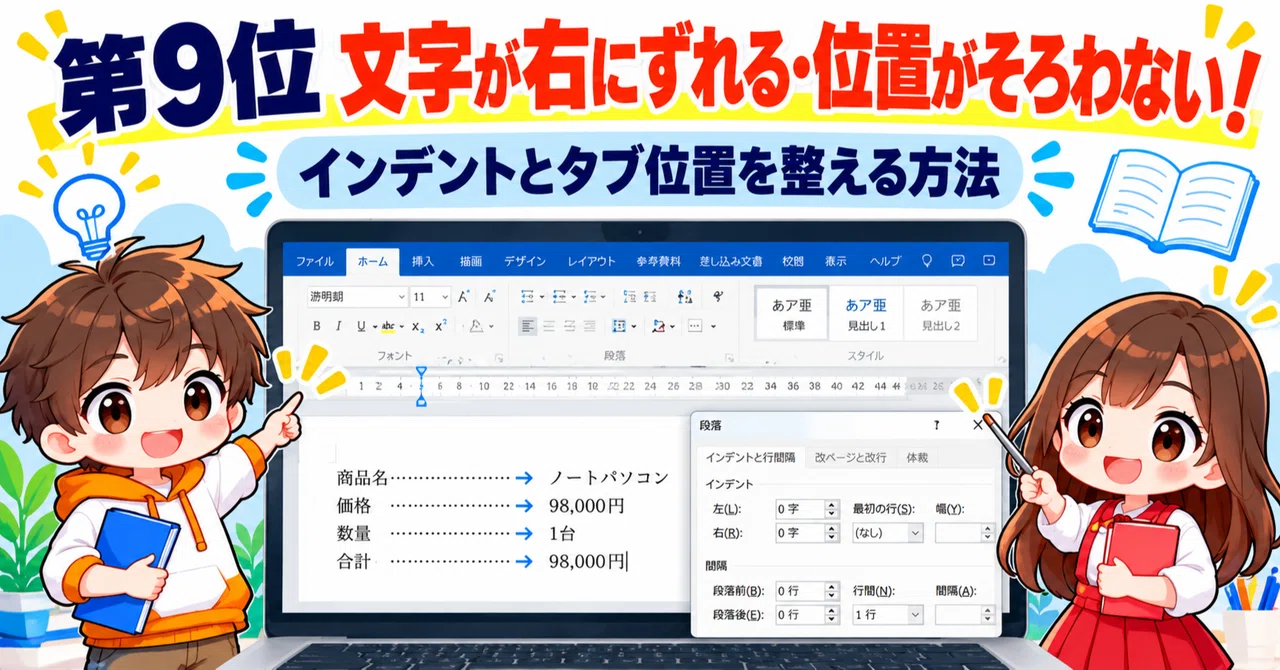Expand the underline style dropdown arrow
Screen dimensions: 1280x670
click(x=375, y=327)
